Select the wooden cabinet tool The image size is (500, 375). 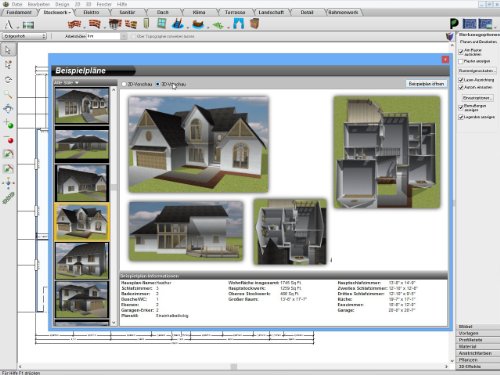[254, 24]
